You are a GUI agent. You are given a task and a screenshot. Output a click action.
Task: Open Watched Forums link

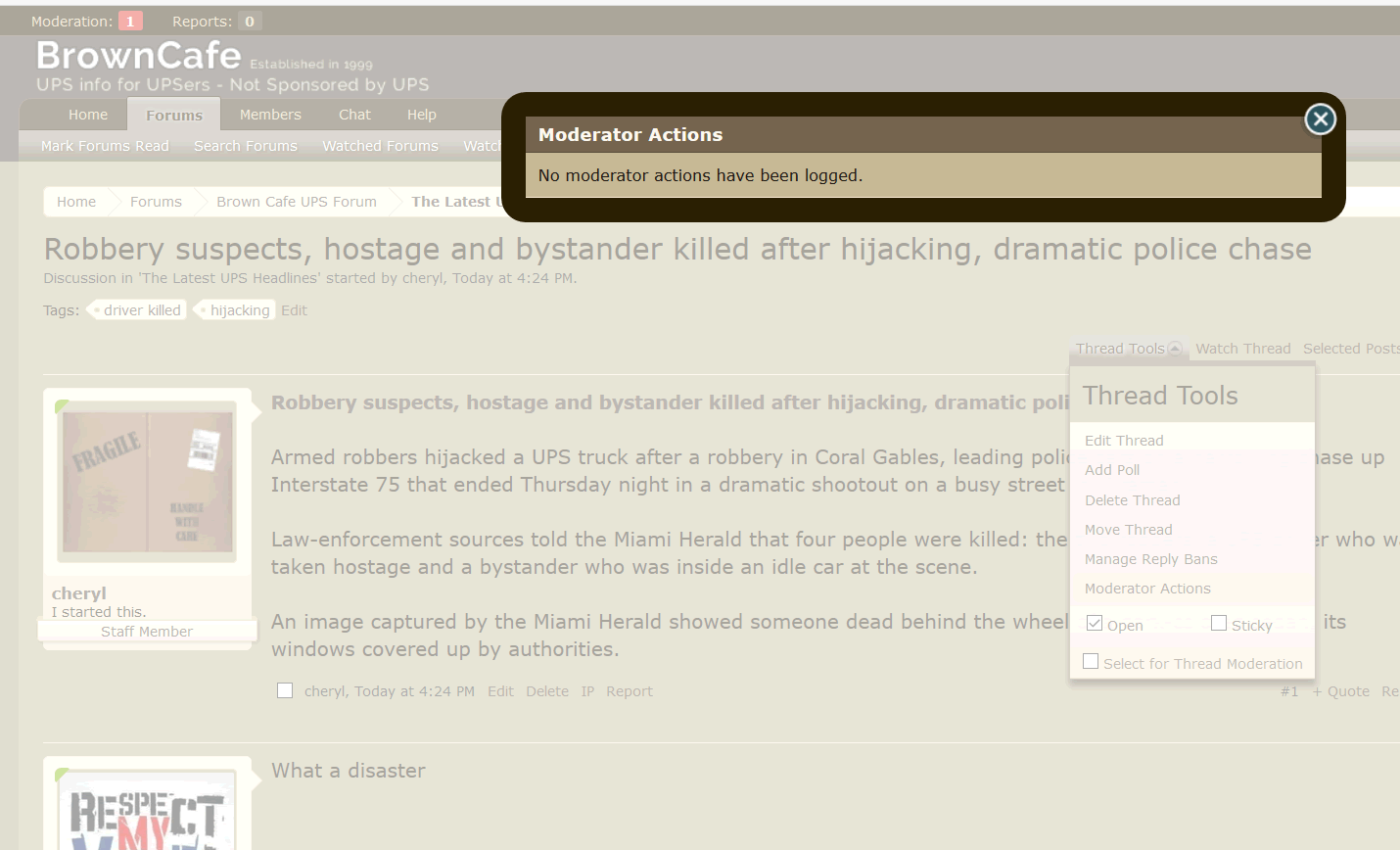pos(381,146)
